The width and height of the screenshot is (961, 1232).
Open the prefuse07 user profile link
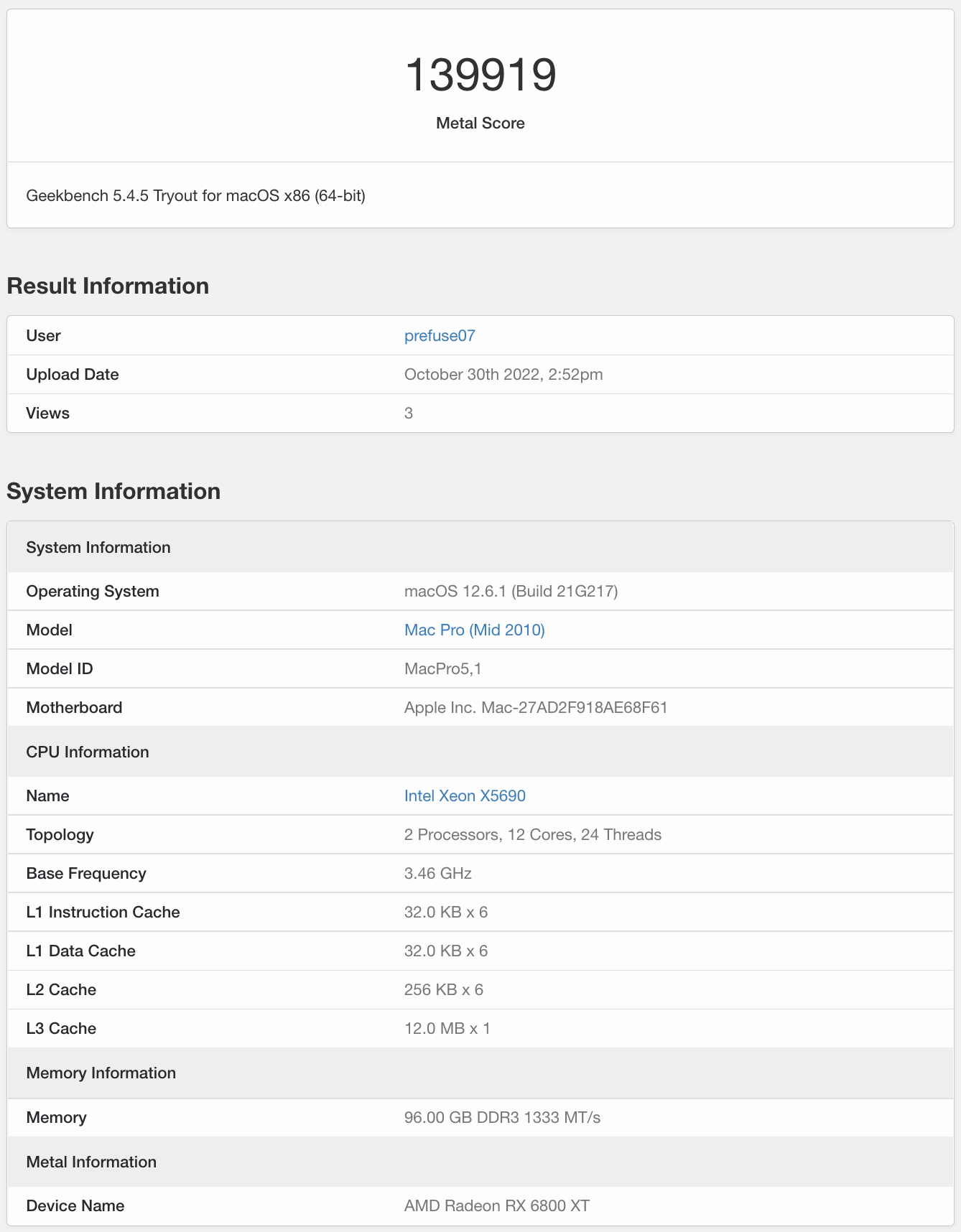440,335
